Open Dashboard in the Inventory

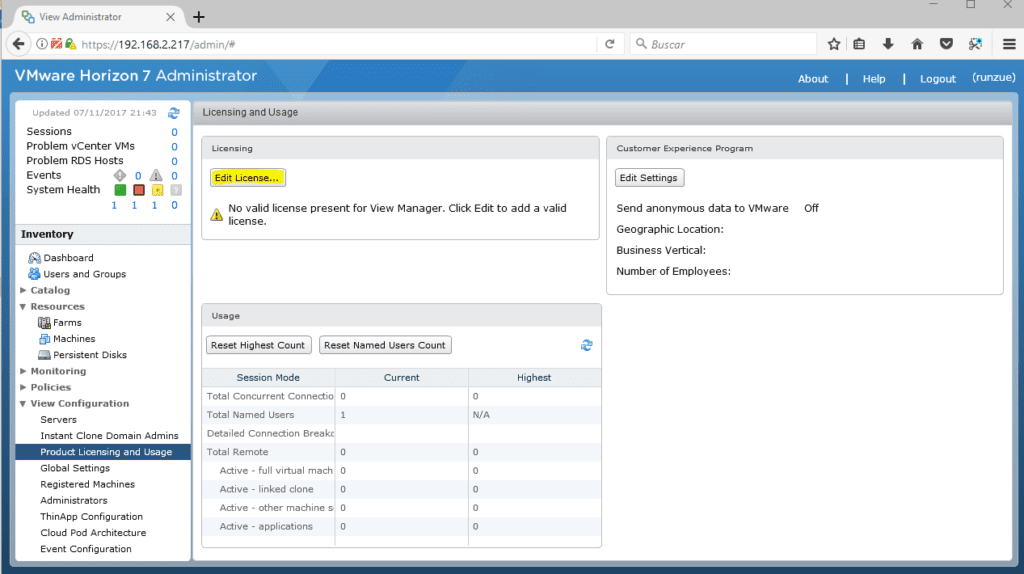pos(69,258)
